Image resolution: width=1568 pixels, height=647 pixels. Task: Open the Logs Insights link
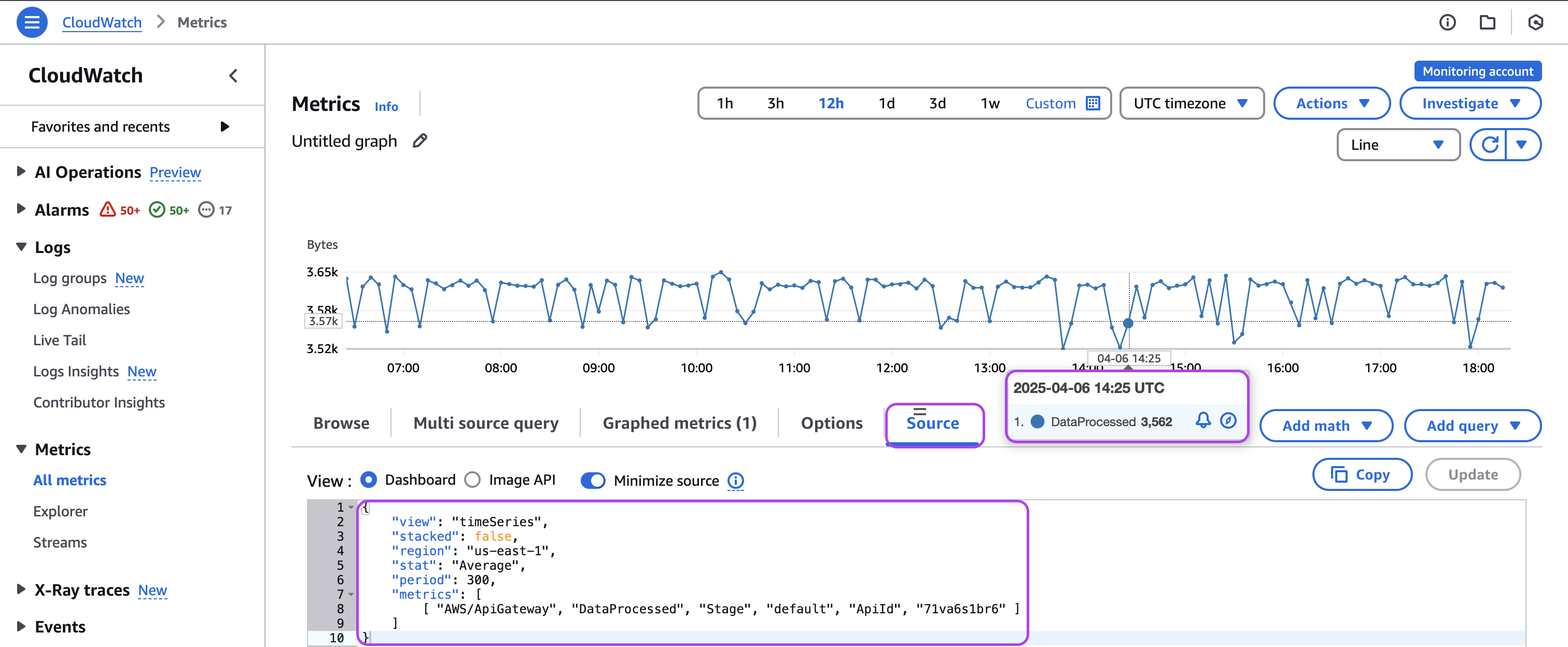[x=76, y=371]
